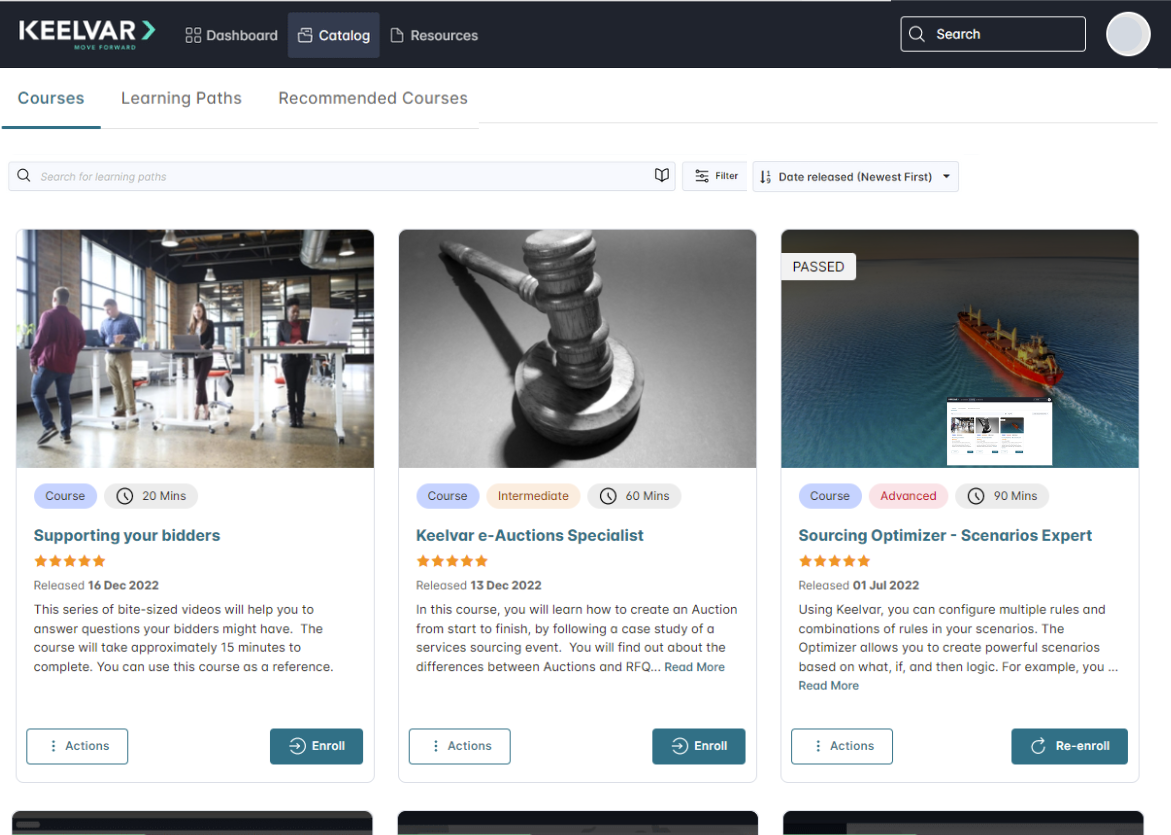Click the Released 16 Dec 2022 date

[x=96, y=586]
